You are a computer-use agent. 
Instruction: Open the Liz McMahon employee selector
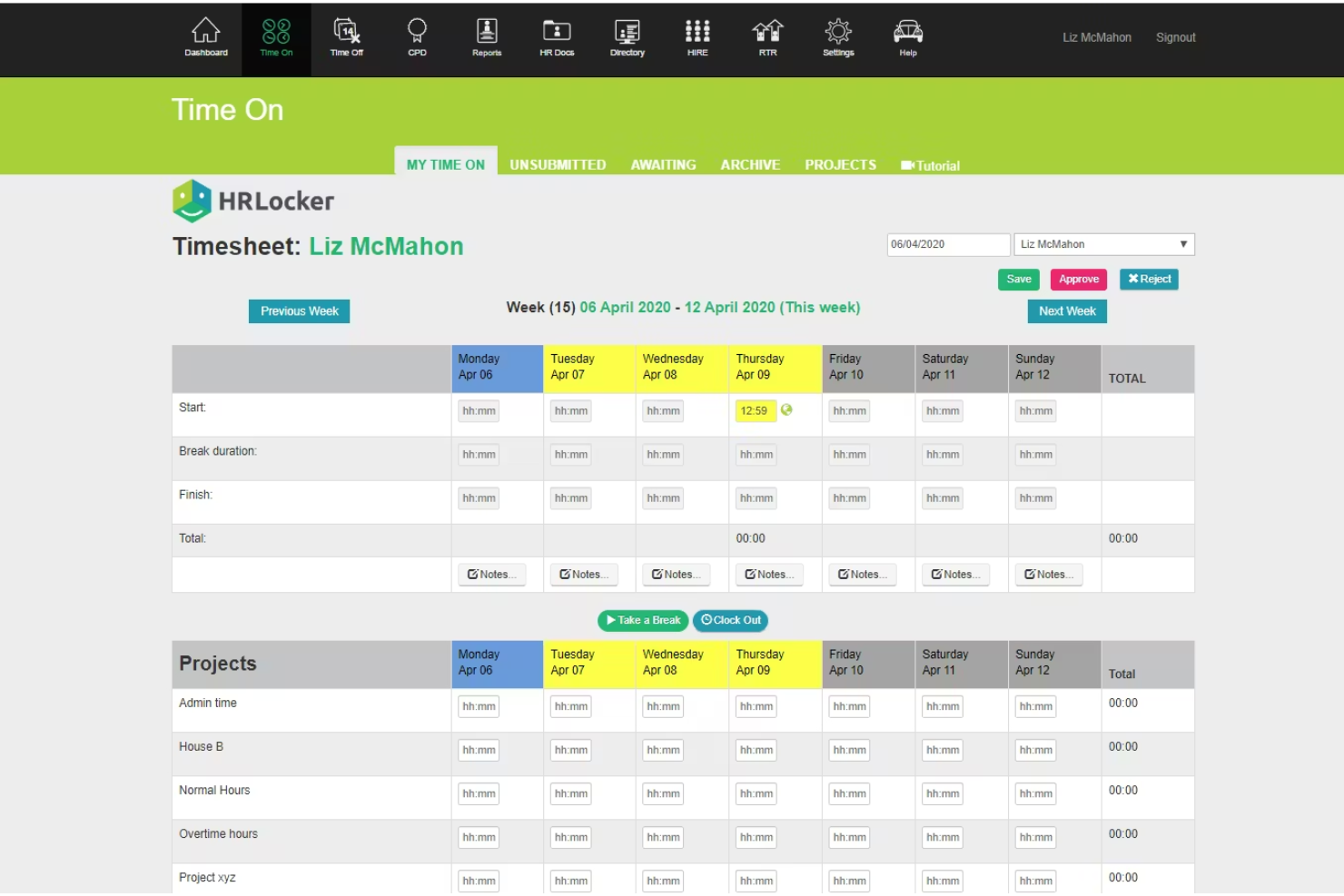pos(1102,243)
